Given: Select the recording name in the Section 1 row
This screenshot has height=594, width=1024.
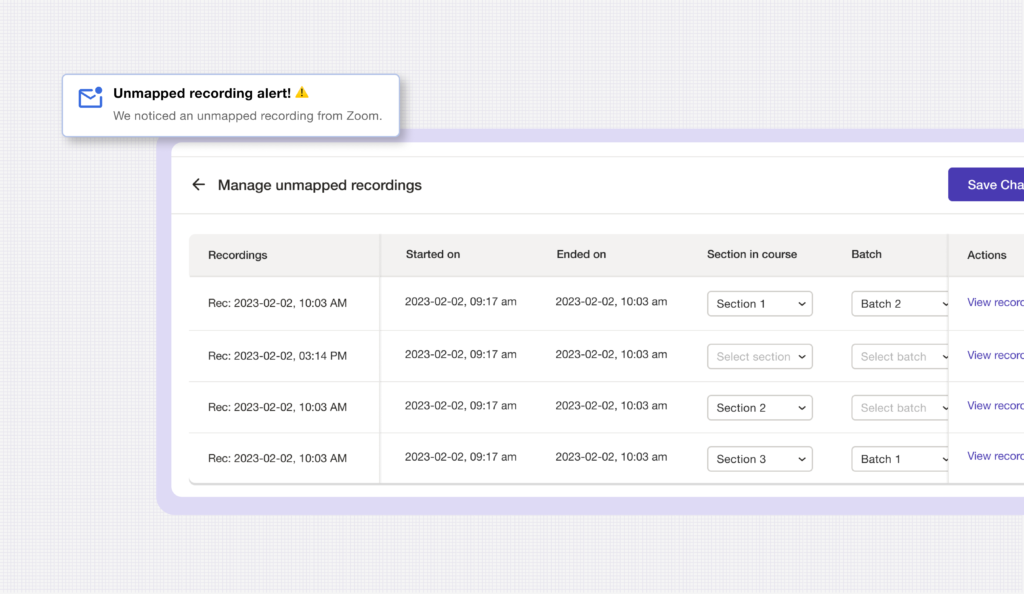Looking at the screenshot, I should tap(278, 303).
